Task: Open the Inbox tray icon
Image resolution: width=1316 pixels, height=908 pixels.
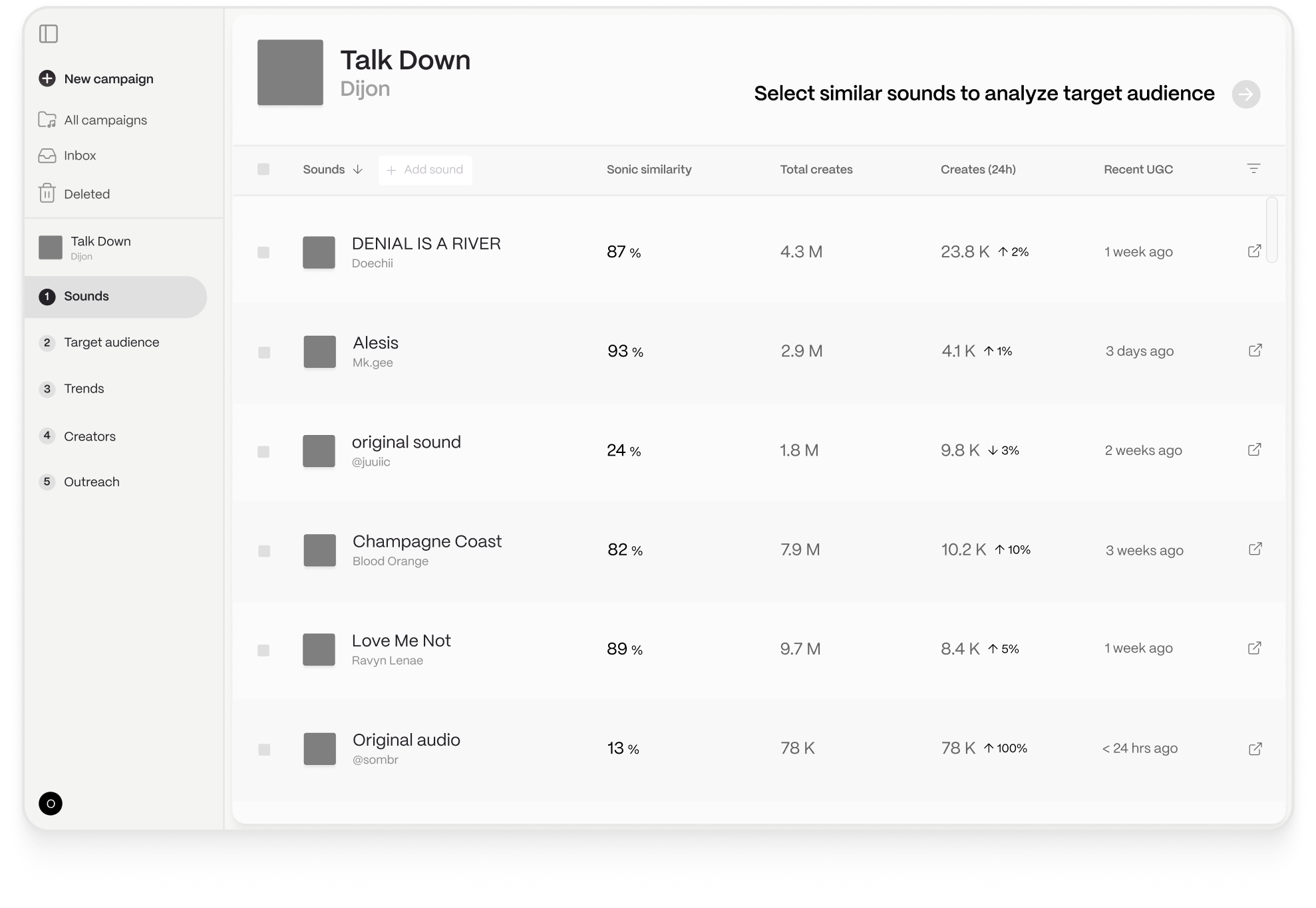Action: pos(47,156)
